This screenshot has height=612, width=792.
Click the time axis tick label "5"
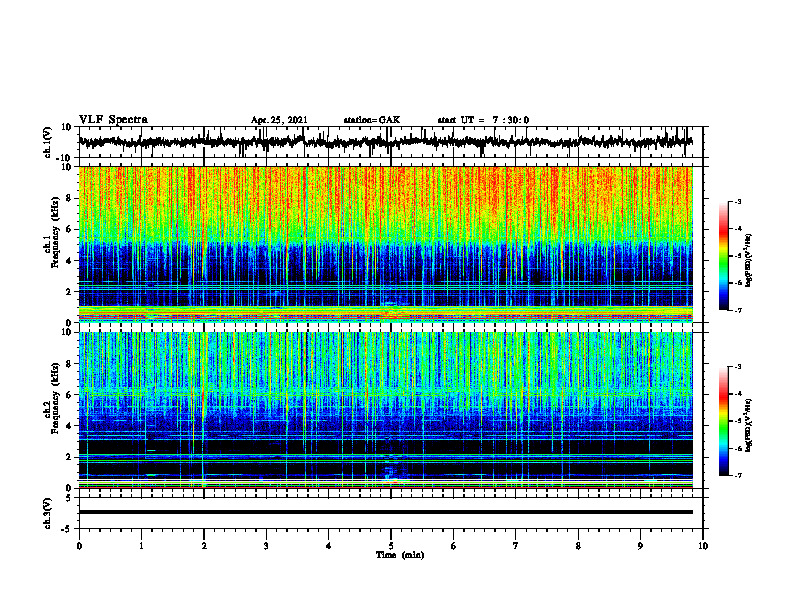coord(391,546)
